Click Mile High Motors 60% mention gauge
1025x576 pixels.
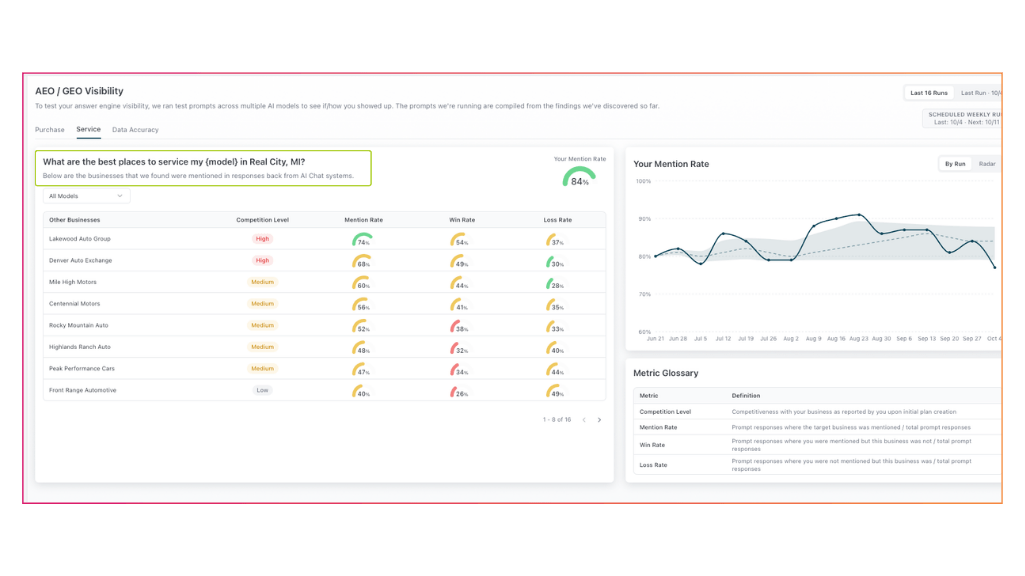coord(362,282)
